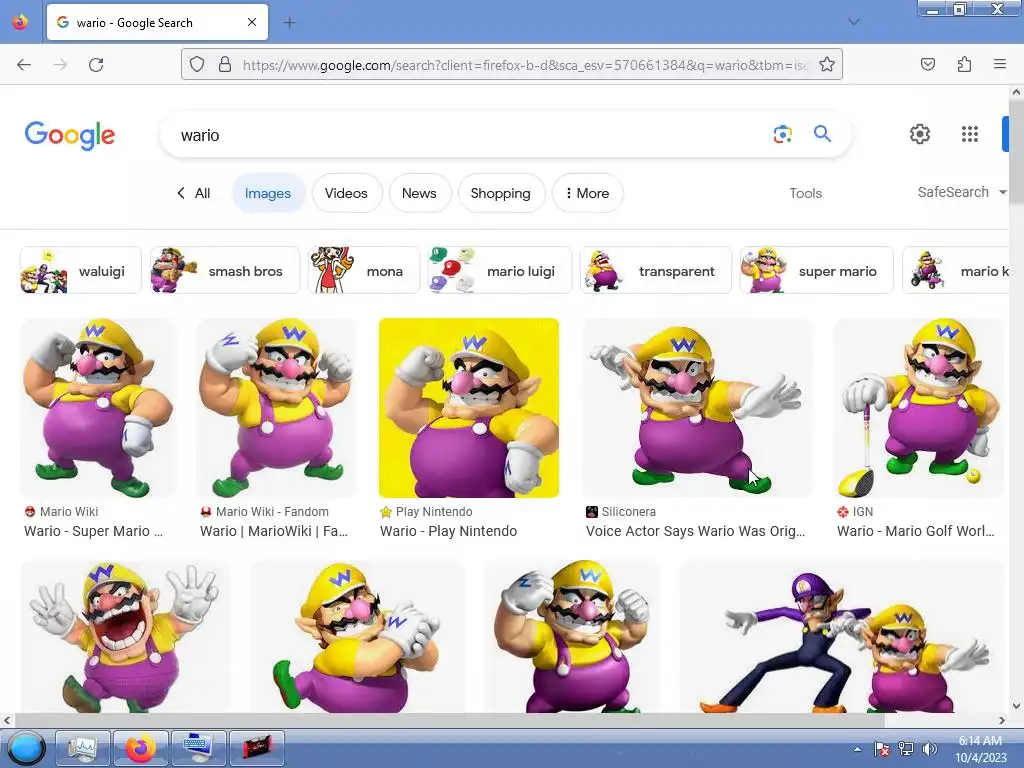Expand the SafeSearch dropdown
1024x768 pixels.
961,192
